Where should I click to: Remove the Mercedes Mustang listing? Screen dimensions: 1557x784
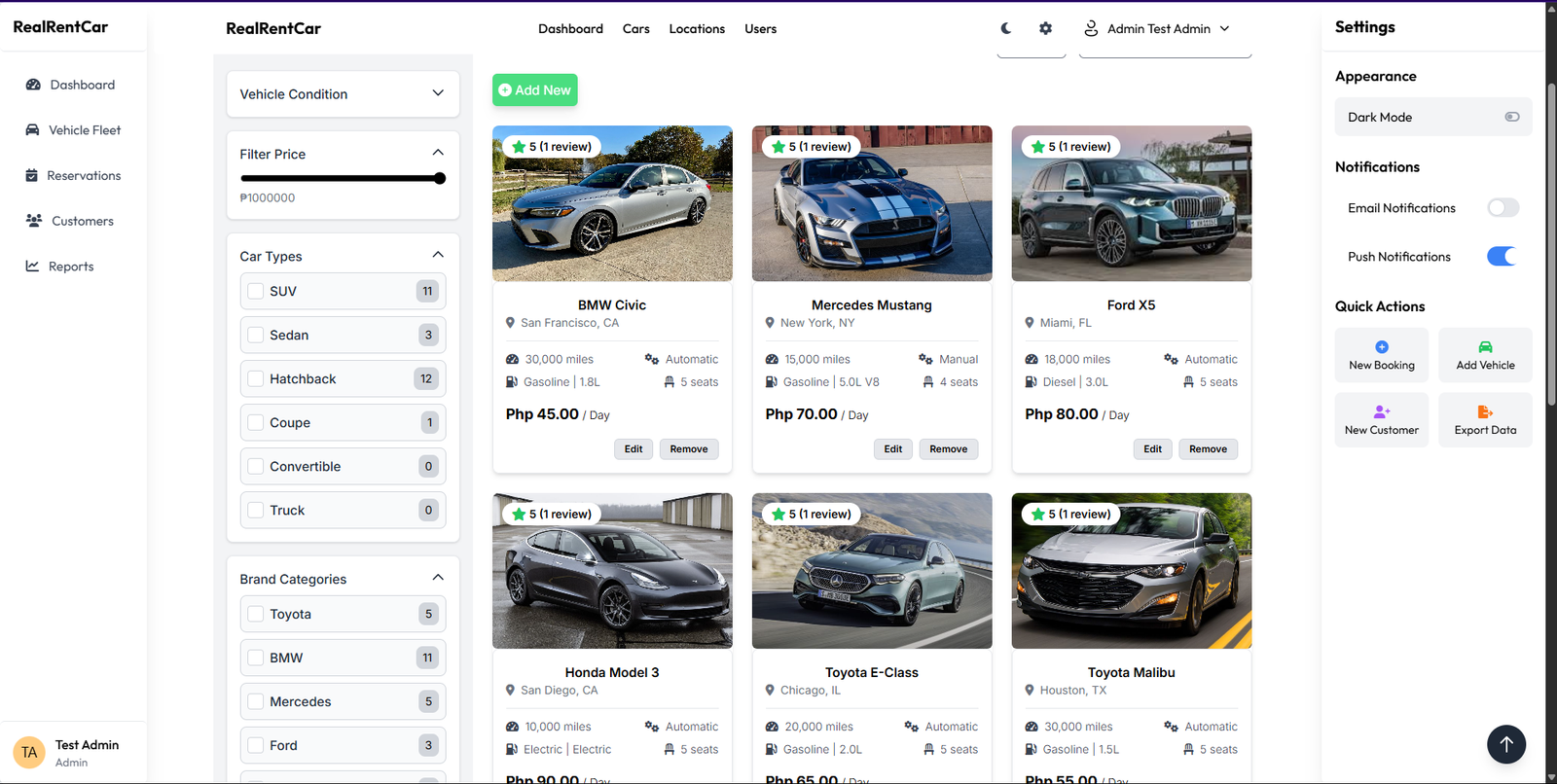point(948,449)
